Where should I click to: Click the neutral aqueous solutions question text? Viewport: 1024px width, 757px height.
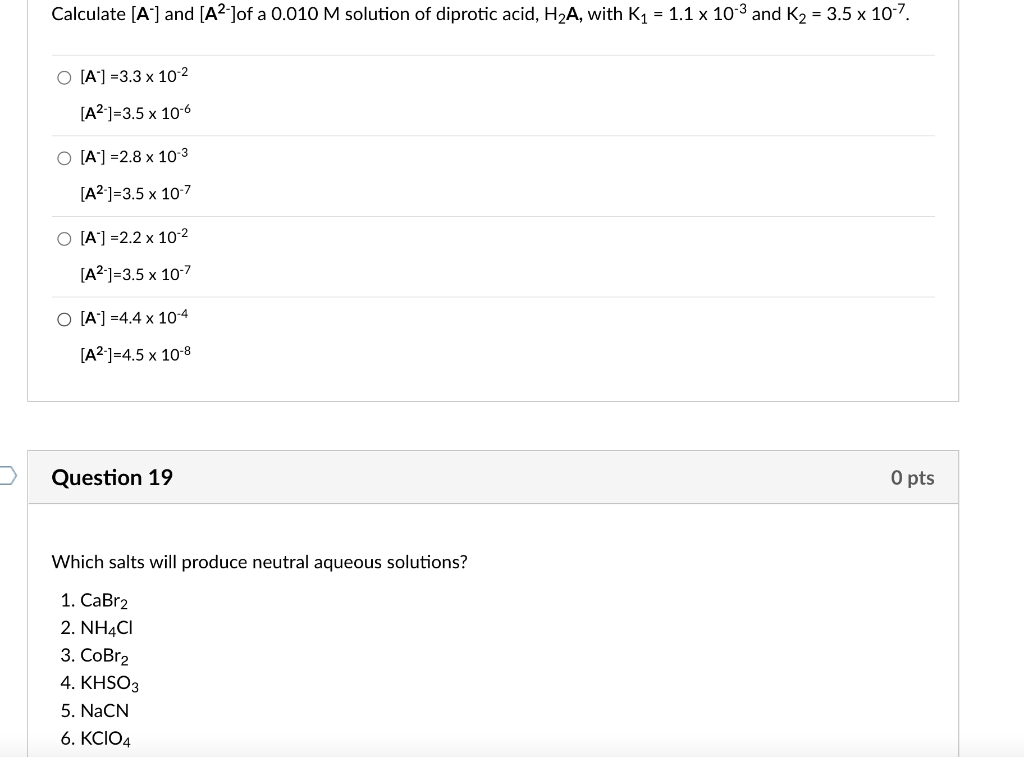(259, 562)
